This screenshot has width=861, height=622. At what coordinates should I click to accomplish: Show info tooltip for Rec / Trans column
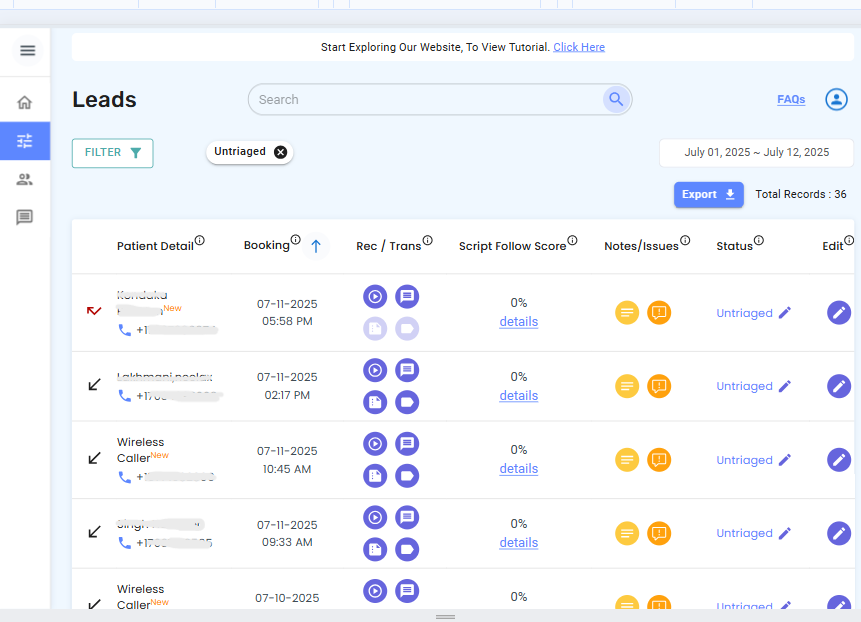click(427, 240)
